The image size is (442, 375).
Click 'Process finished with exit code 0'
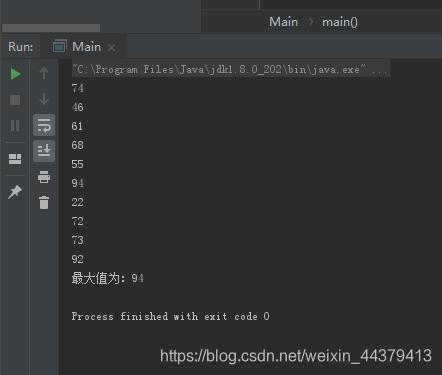click(x=170, y=316)
